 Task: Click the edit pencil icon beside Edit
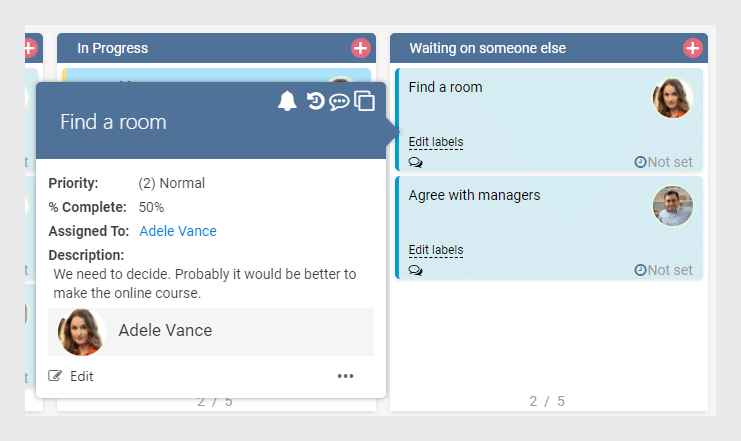[55, 376]
